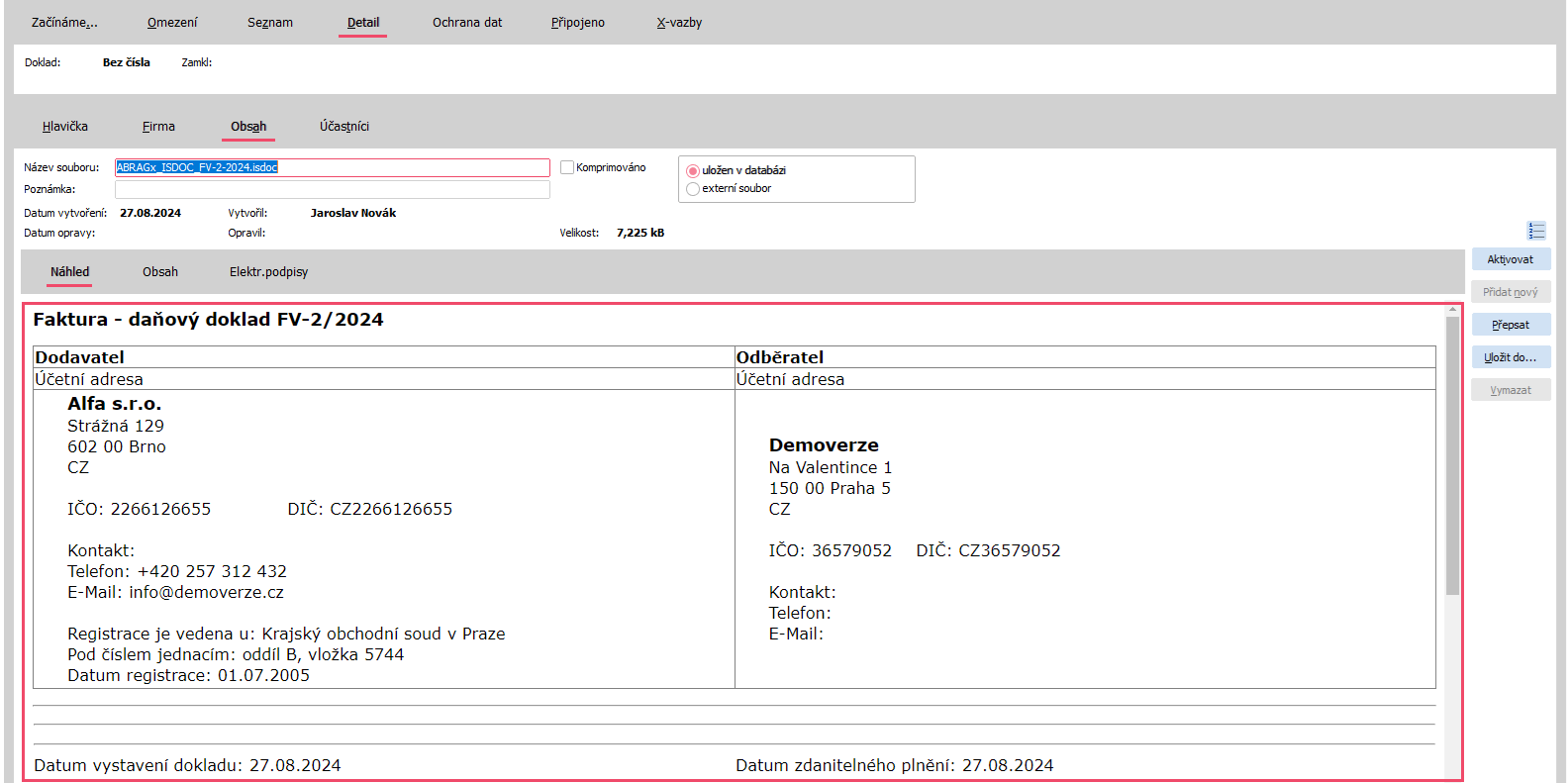
Task: Switch to the Omezení tab
Action: coord(172,23)
